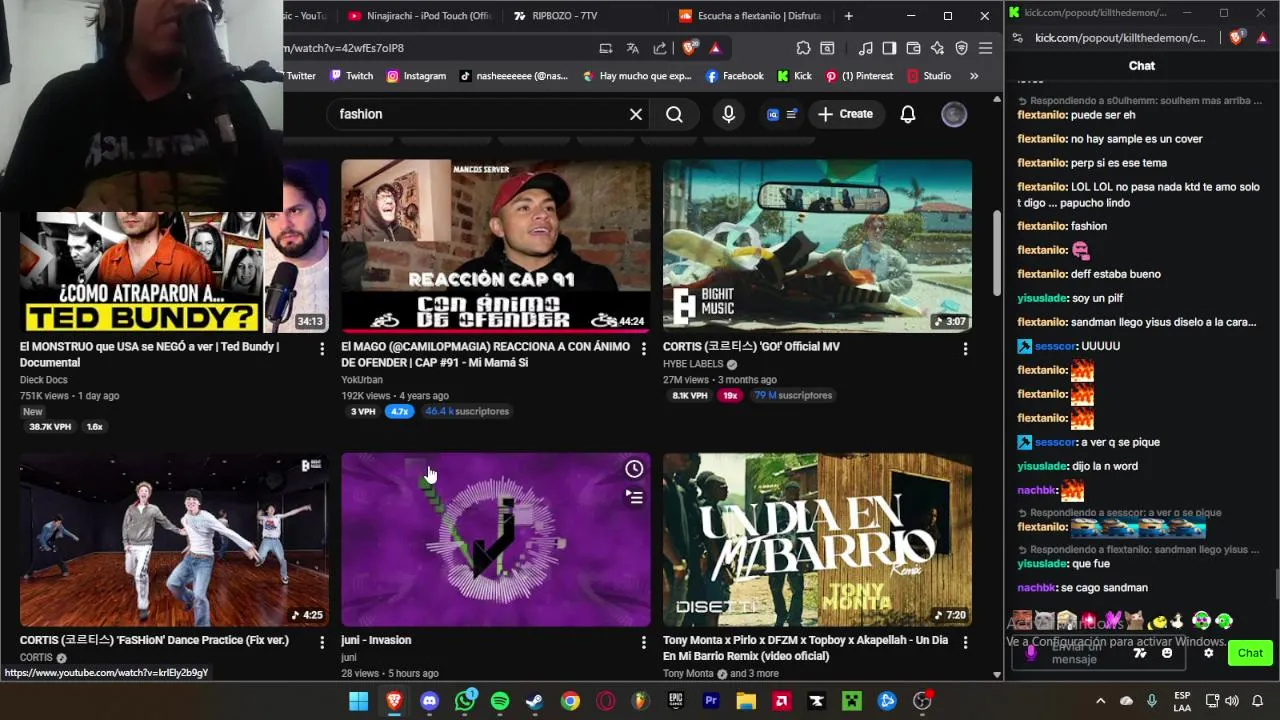The width and height of the screenshot is (1280, 720).
Task: Open Steam from the taskbar
Action: coord(535,701)
